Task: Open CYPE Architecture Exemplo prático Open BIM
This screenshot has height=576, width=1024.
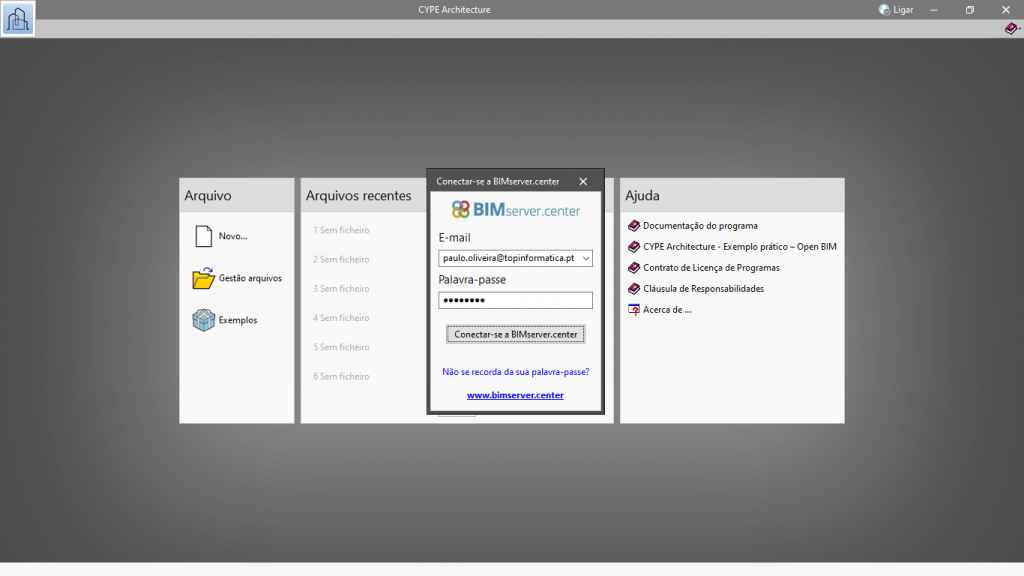Action: [739, 247]
